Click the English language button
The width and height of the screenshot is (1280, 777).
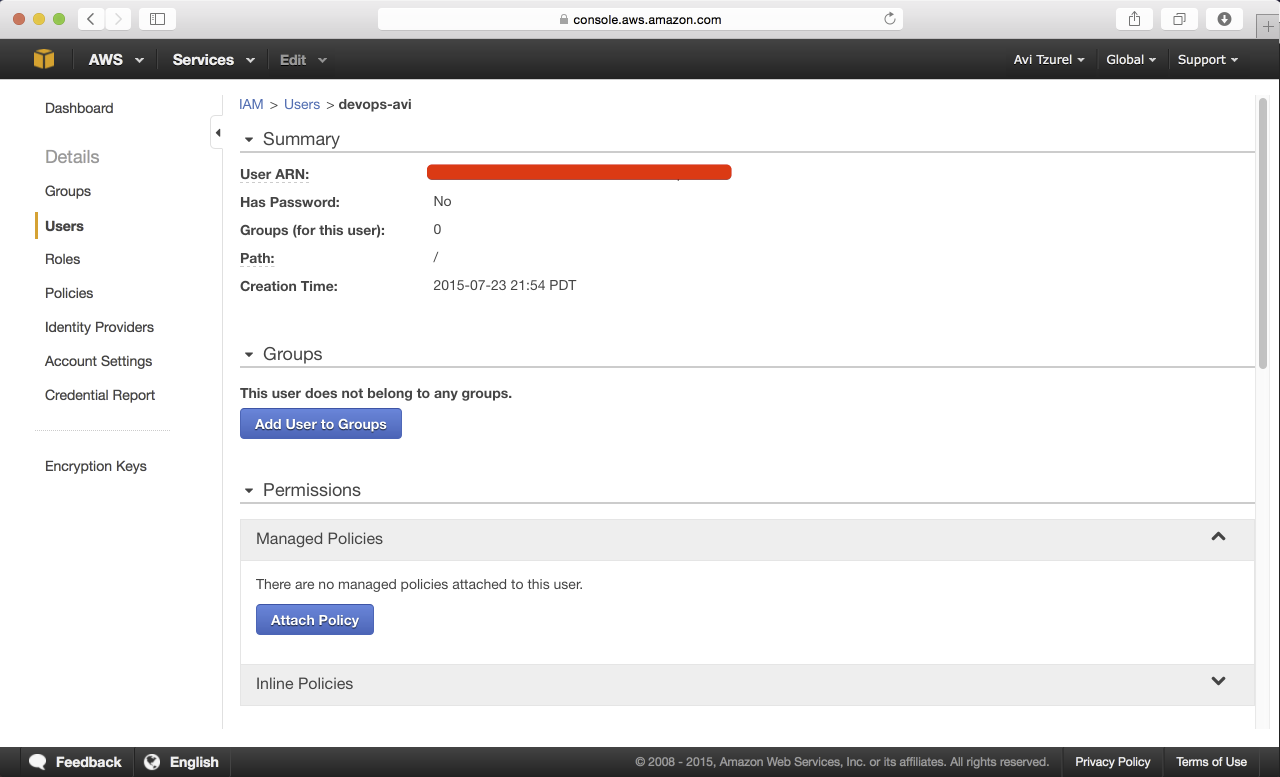coord(181,762)
